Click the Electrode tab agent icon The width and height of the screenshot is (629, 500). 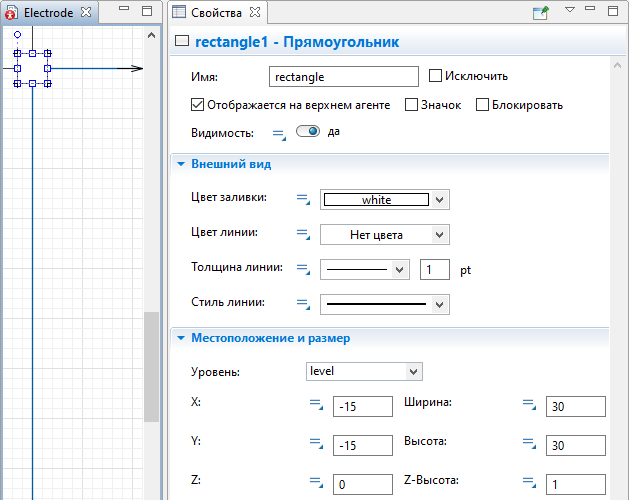coord(11,12)
